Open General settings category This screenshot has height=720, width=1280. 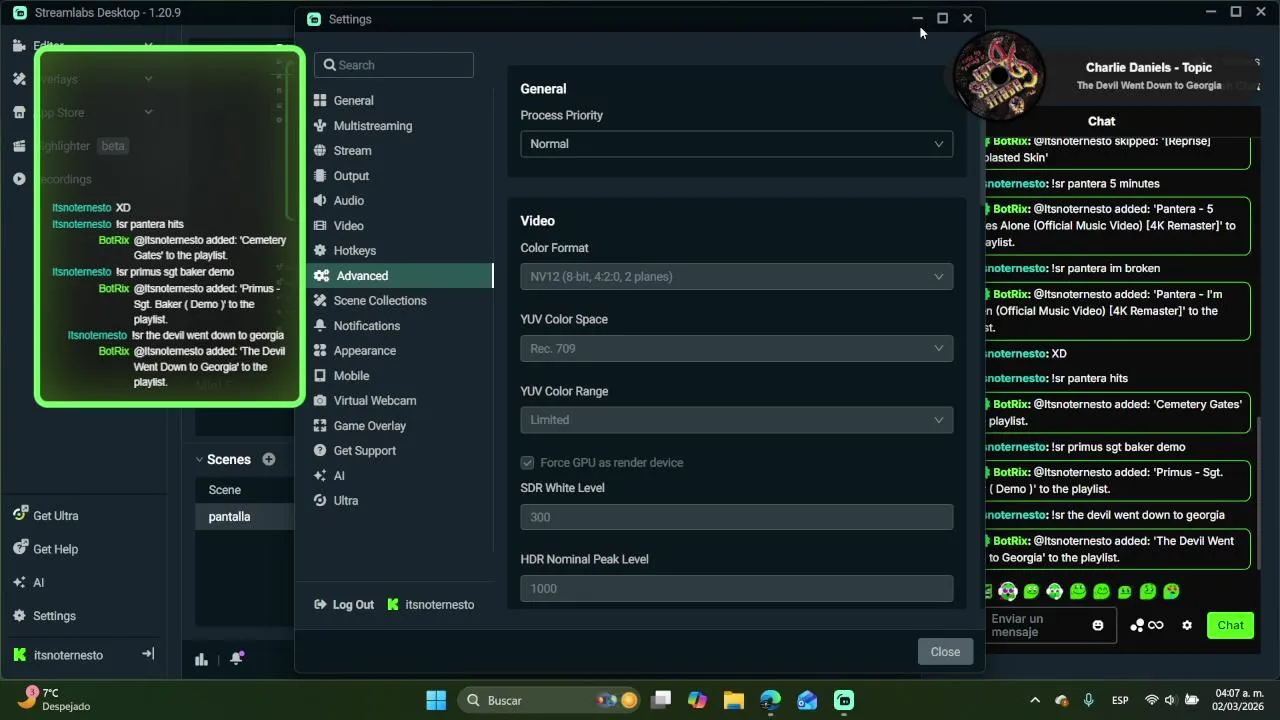pos(402,101)
